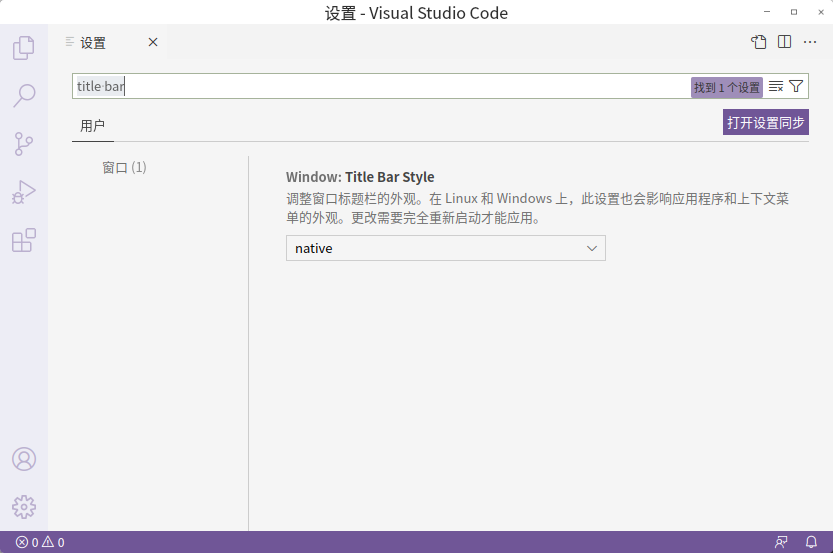The height and width of the screenshot is (553, 833).
Task: Maximize the Visual Studio Code window
Action: click(x=794, y=12)
